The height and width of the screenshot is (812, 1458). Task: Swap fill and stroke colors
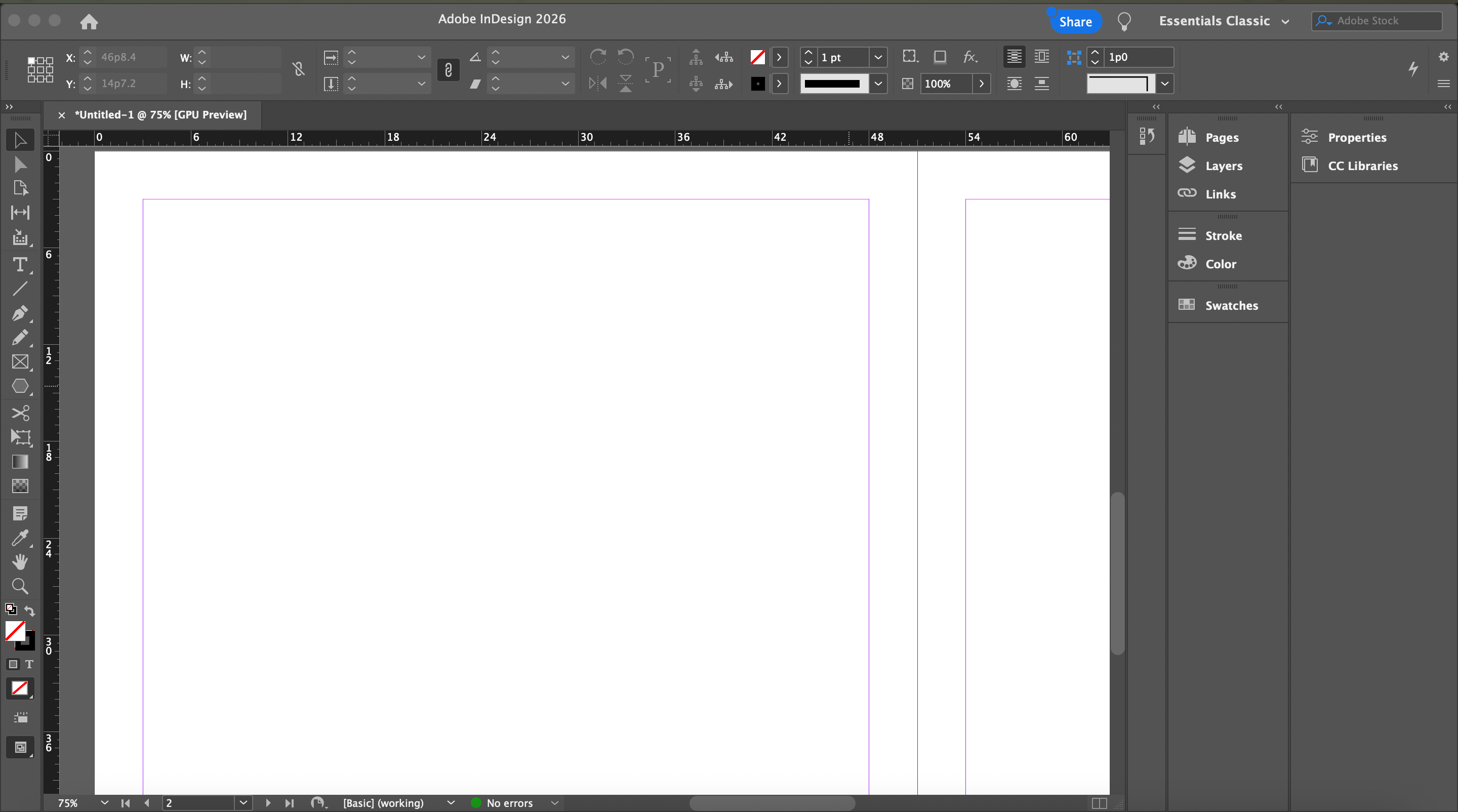pos(30,611)
